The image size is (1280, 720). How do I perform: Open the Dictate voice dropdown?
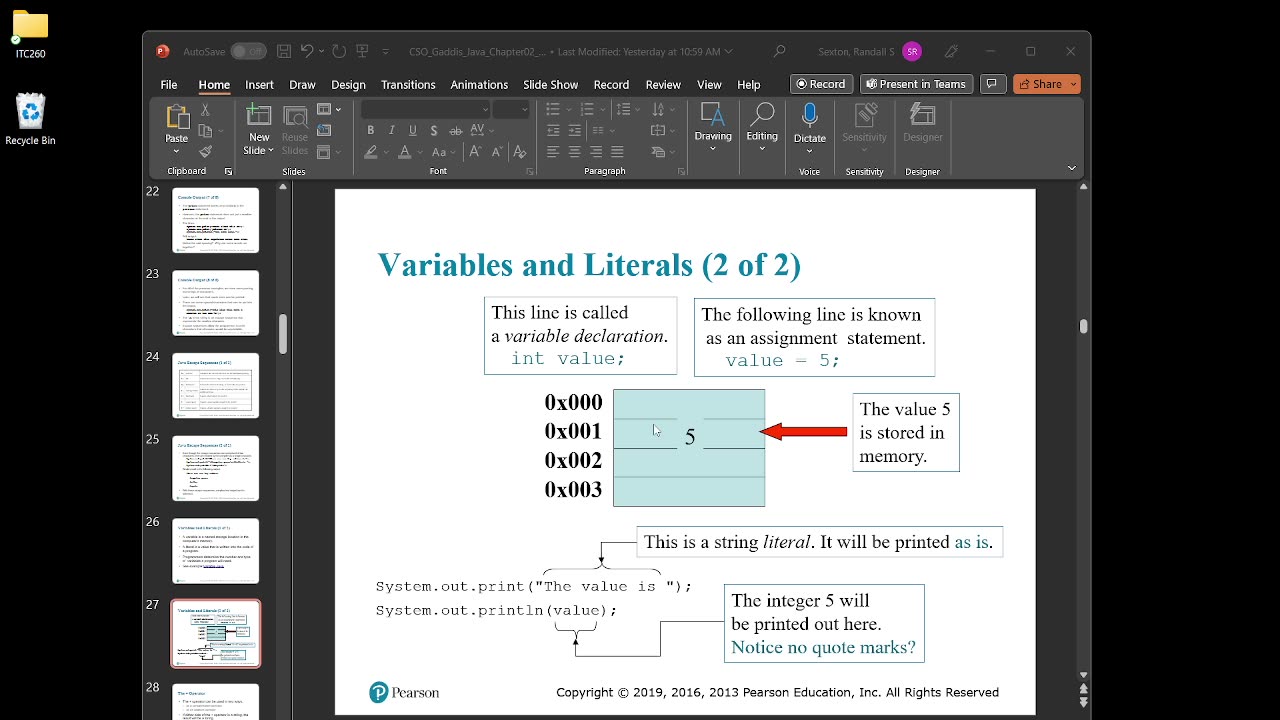point(810,151)
